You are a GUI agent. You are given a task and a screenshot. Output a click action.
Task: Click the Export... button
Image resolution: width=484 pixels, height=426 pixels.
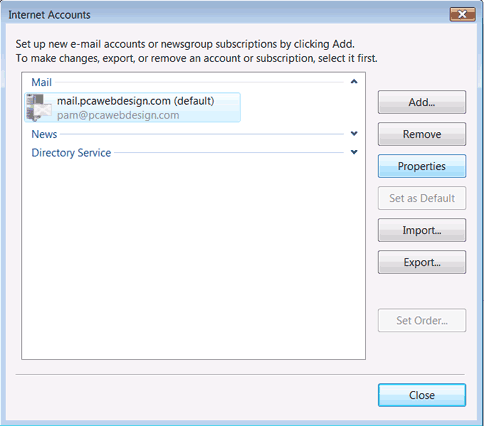coord(422,262)
